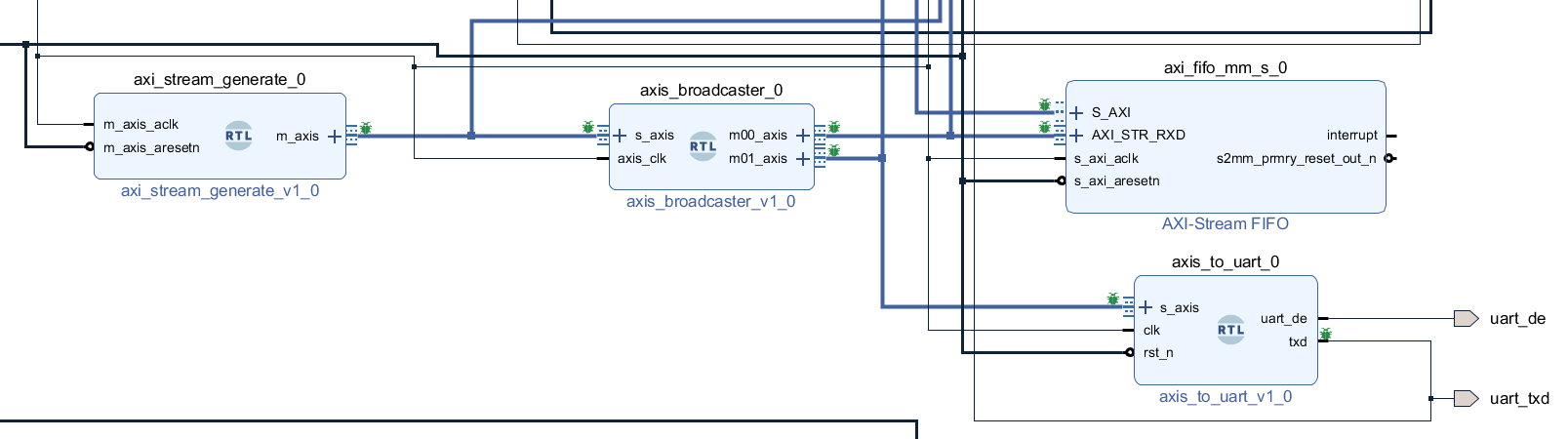
Task: Click the uart_de external port label
Action: pyautogui.click(x=1517, y=318)
